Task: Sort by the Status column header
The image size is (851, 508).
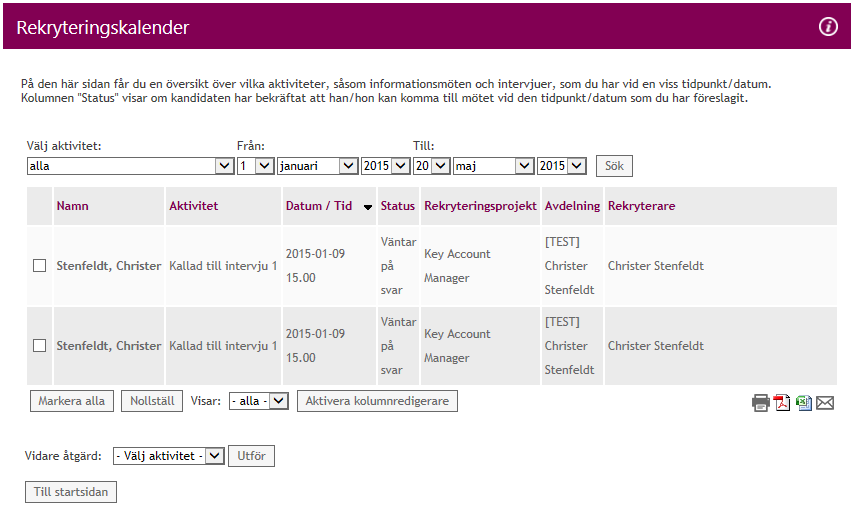Action: [x=397, y=206]
